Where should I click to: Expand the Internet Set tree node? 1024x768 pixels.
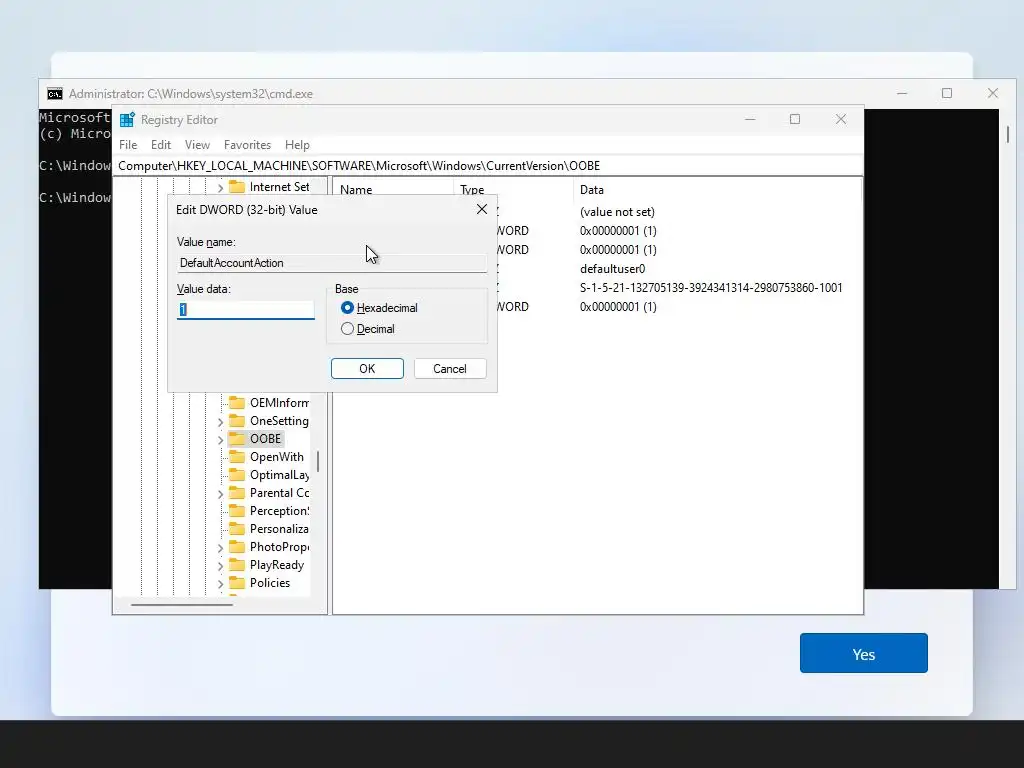[x=220, y=188]
